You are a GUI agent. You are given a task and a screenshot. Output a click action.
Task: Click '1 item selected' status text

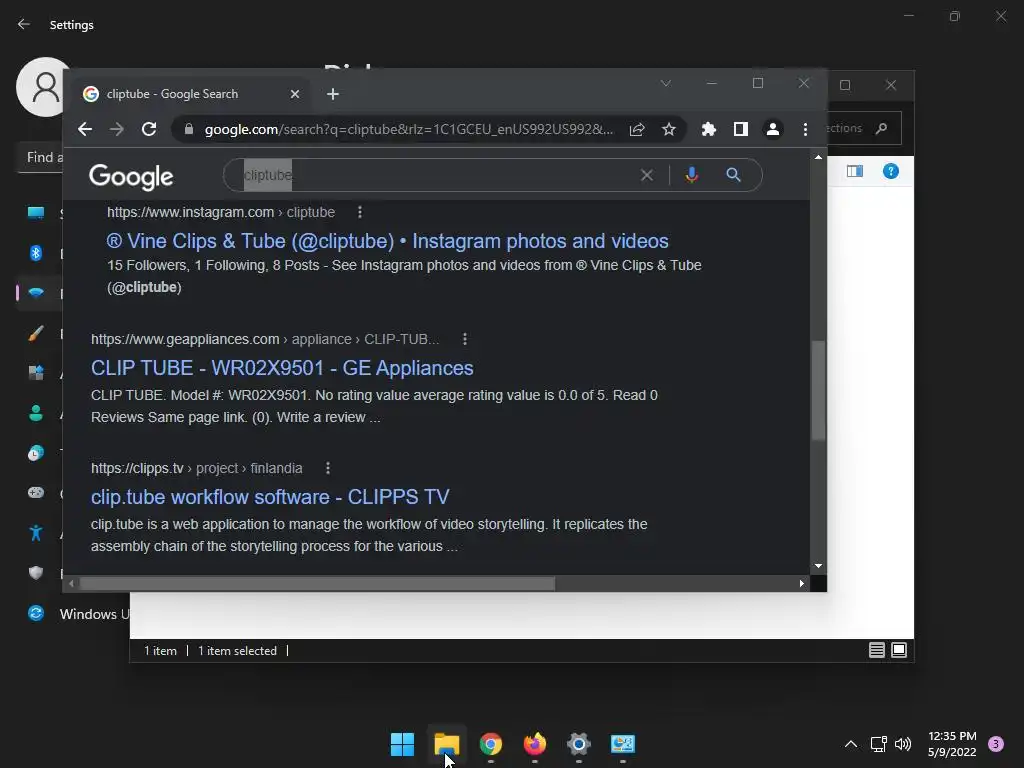click(x=237, y=650)
